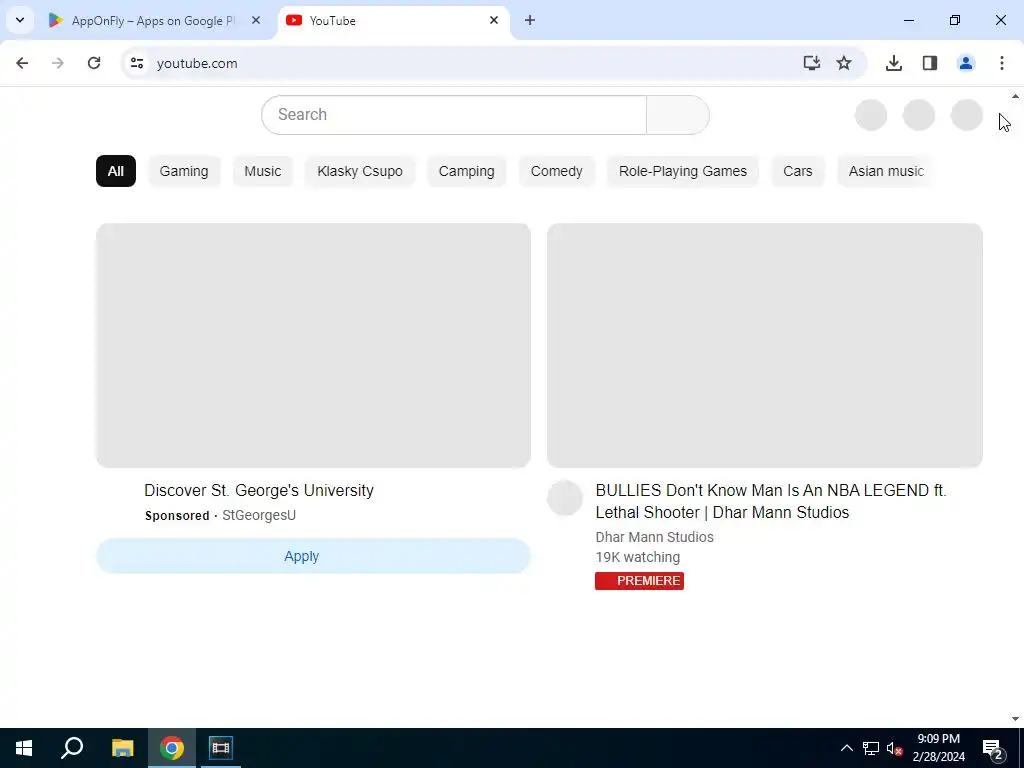
Task: Open the notification center icon
Action: coord(994,748)
